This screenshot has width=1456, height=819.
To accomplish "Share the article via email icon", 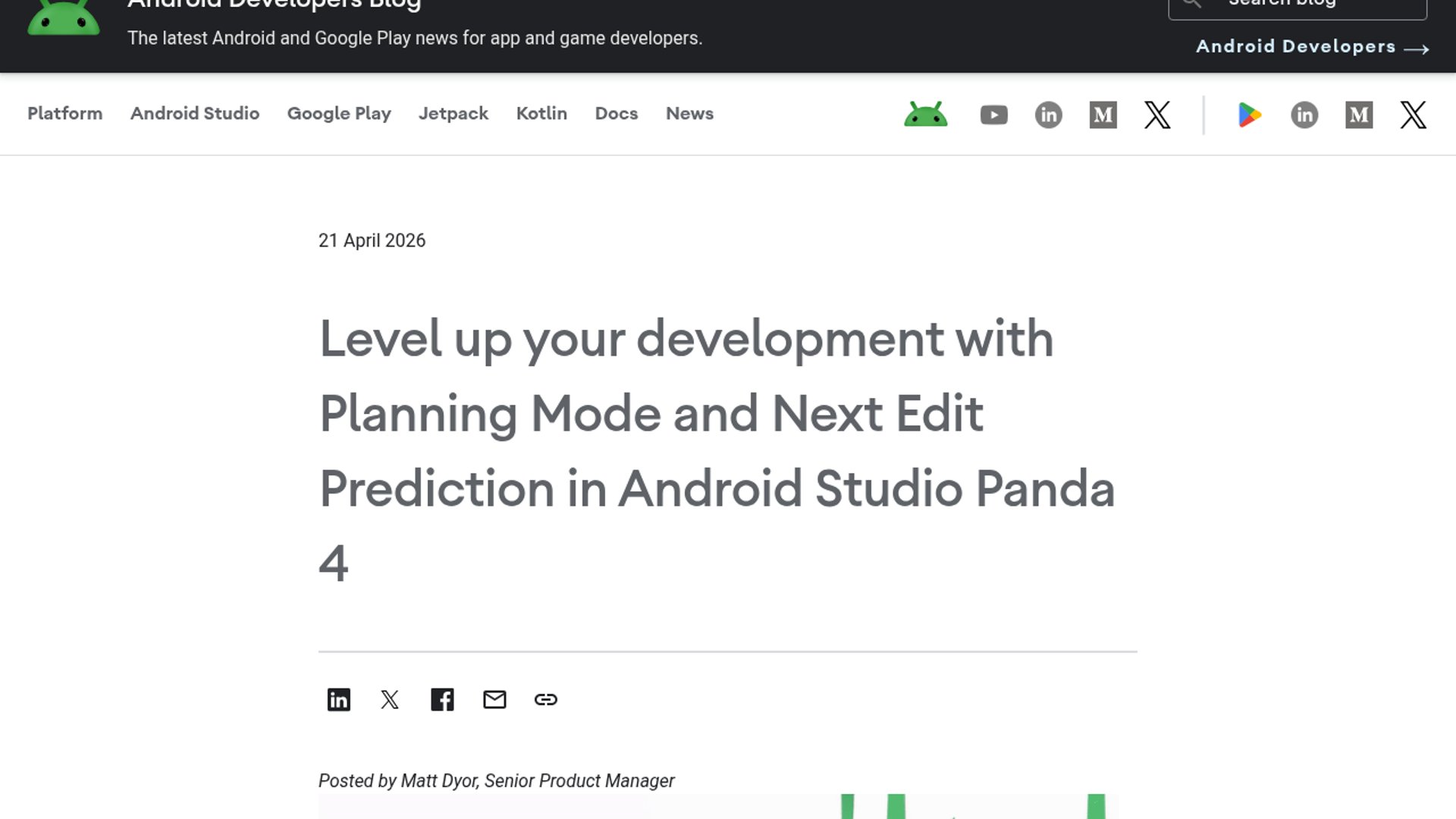I will click(494, 699).
